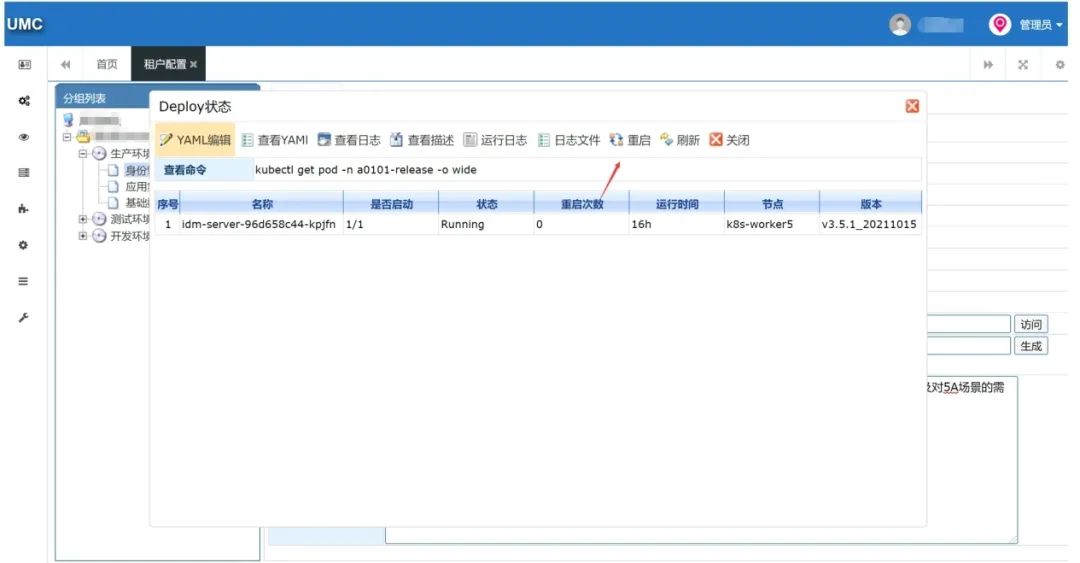The width and height of the screenshot is (1080, 563).
Task: Click the 节点 column header
Action: tap(771, 204)
